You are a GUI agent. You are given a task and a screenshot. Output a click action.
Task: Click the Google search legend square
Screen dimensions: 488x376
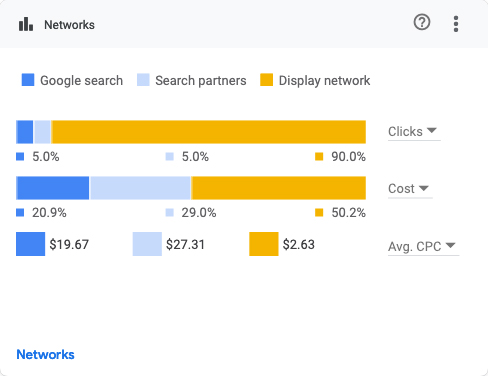[x=28, y=80]
